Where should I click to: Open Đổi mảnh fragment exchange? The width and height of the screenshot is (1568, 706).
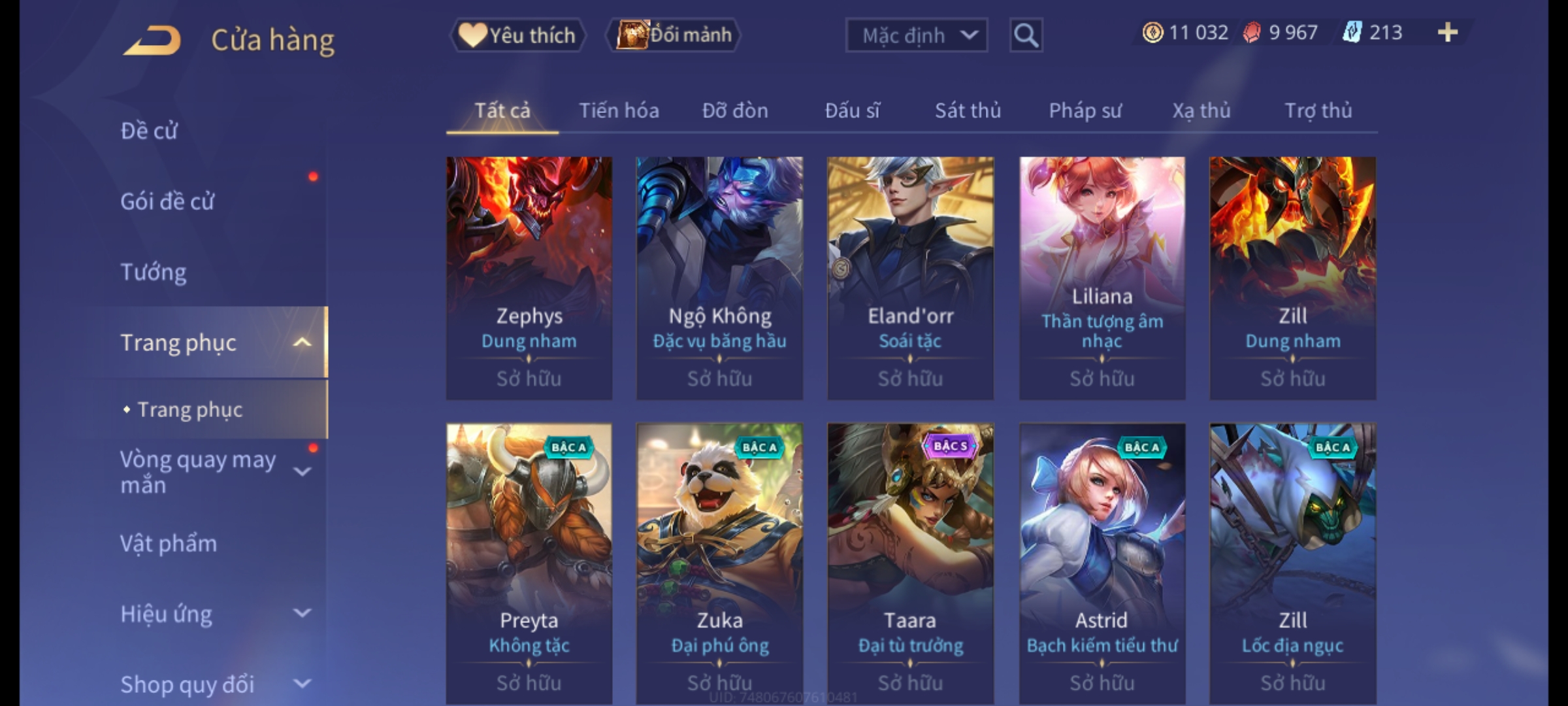click(x=674, y=35)
